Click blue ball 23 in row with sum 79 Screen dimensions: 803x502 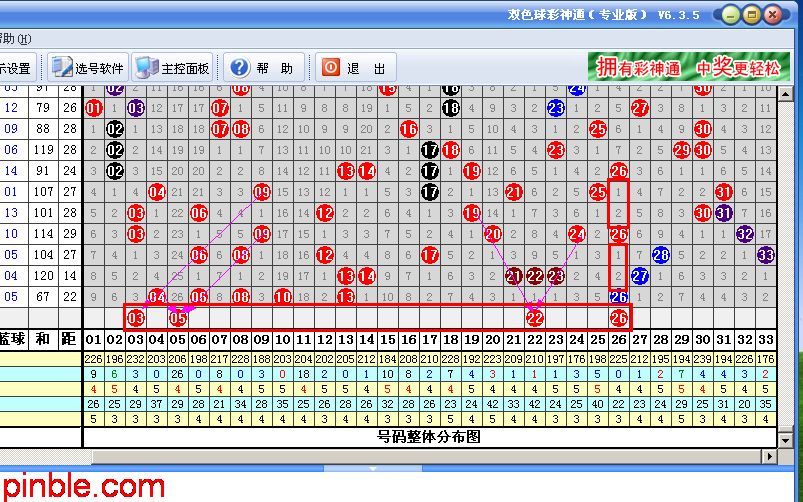pyautogui.click(x=556, y=108)
